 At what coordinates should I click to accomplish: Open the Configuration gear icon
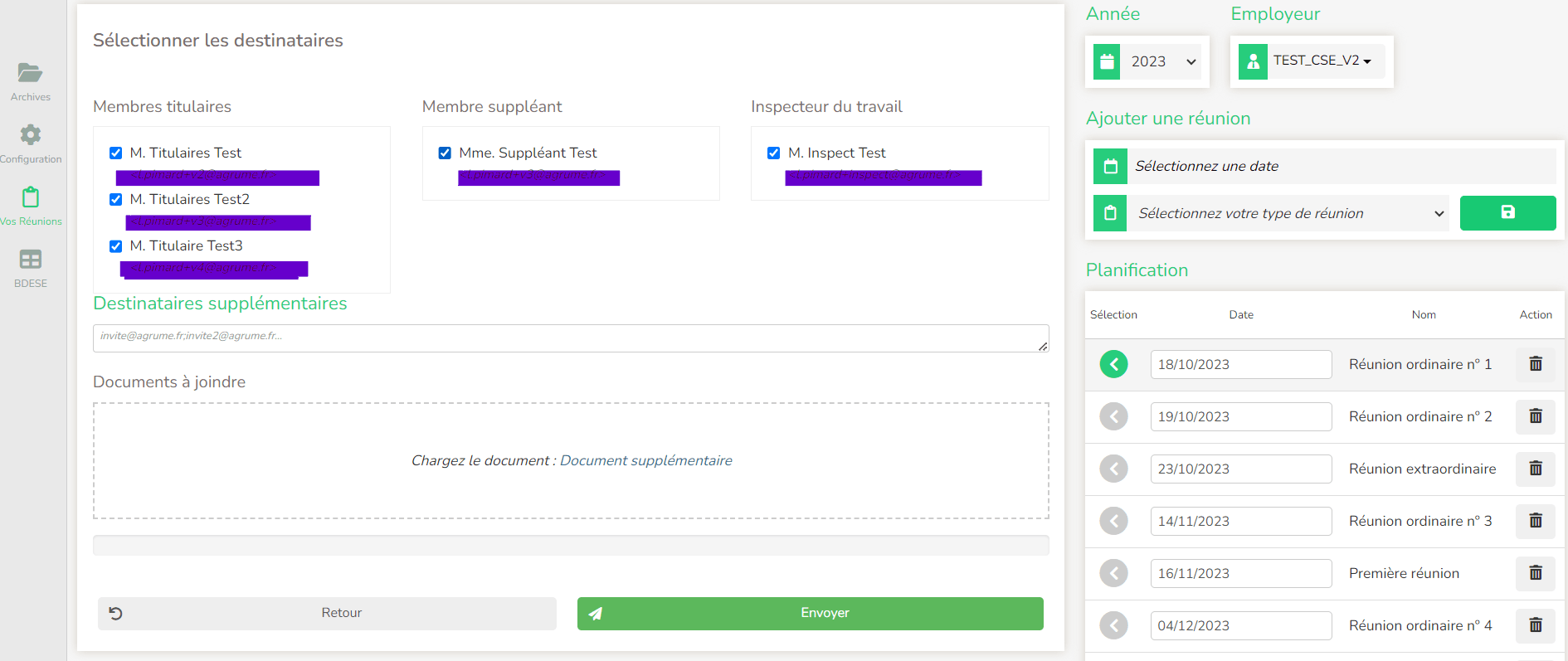pyautogui.click(x=31, y=135)
